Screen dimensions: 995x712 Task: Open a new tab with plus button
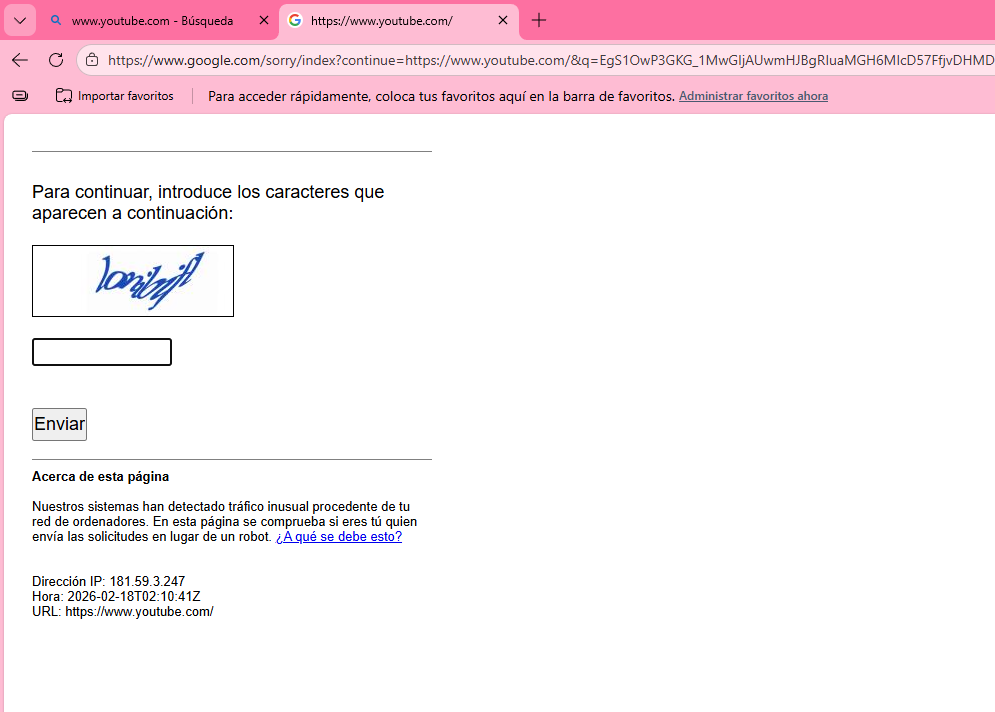539,20
